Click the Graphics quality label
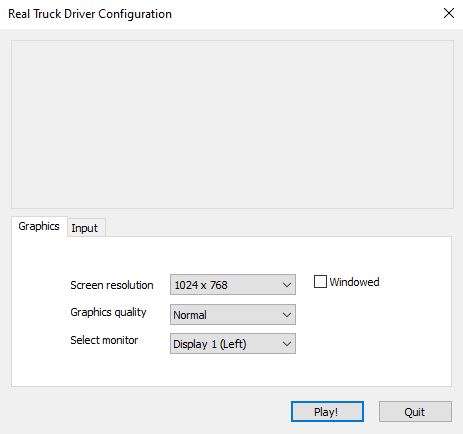The height and width of the screenshot is (434, 463). pyautogui.click(x=108, y=313)
